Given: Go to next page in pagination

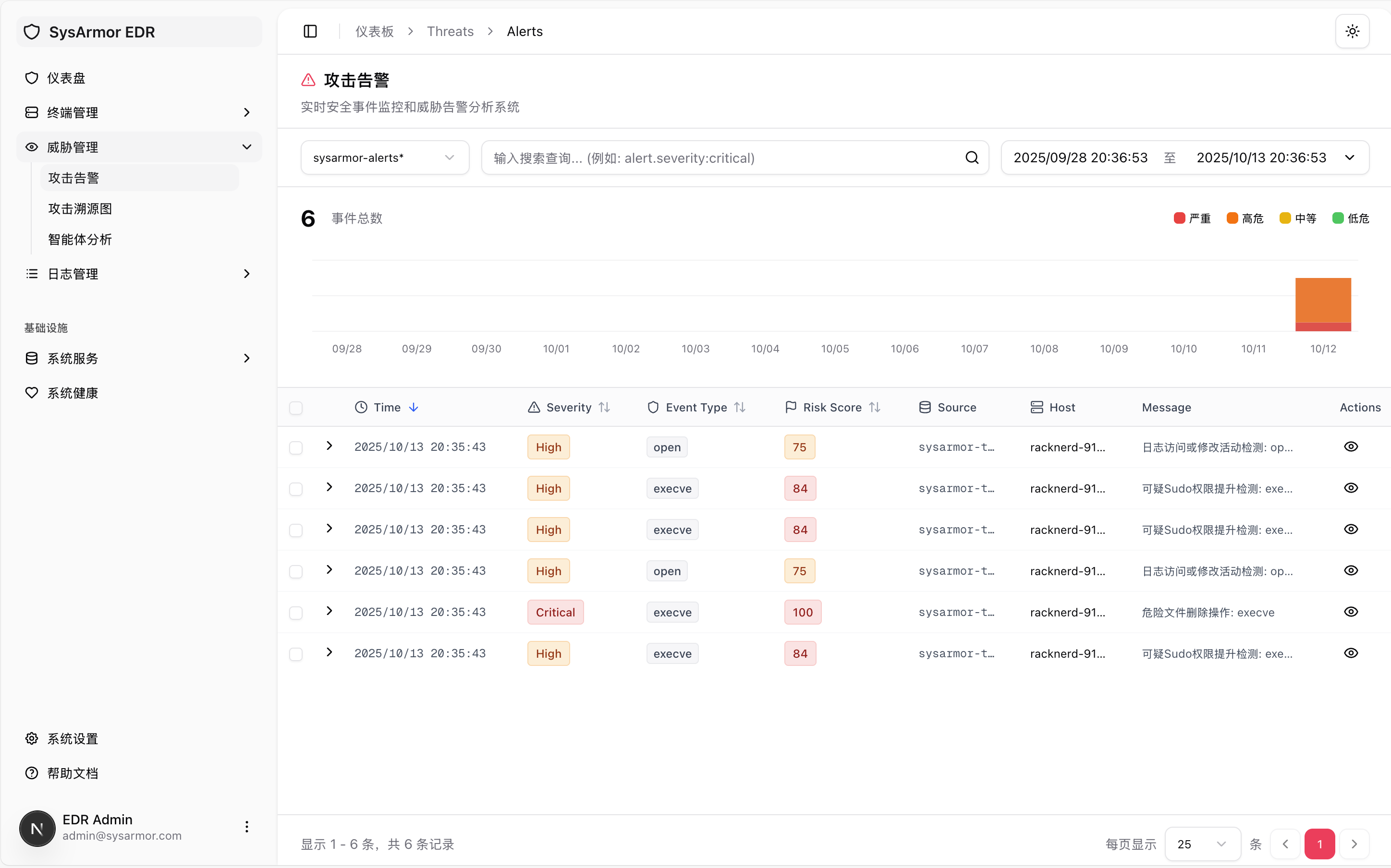Looking at the screenshot, I should point(1354,844).
